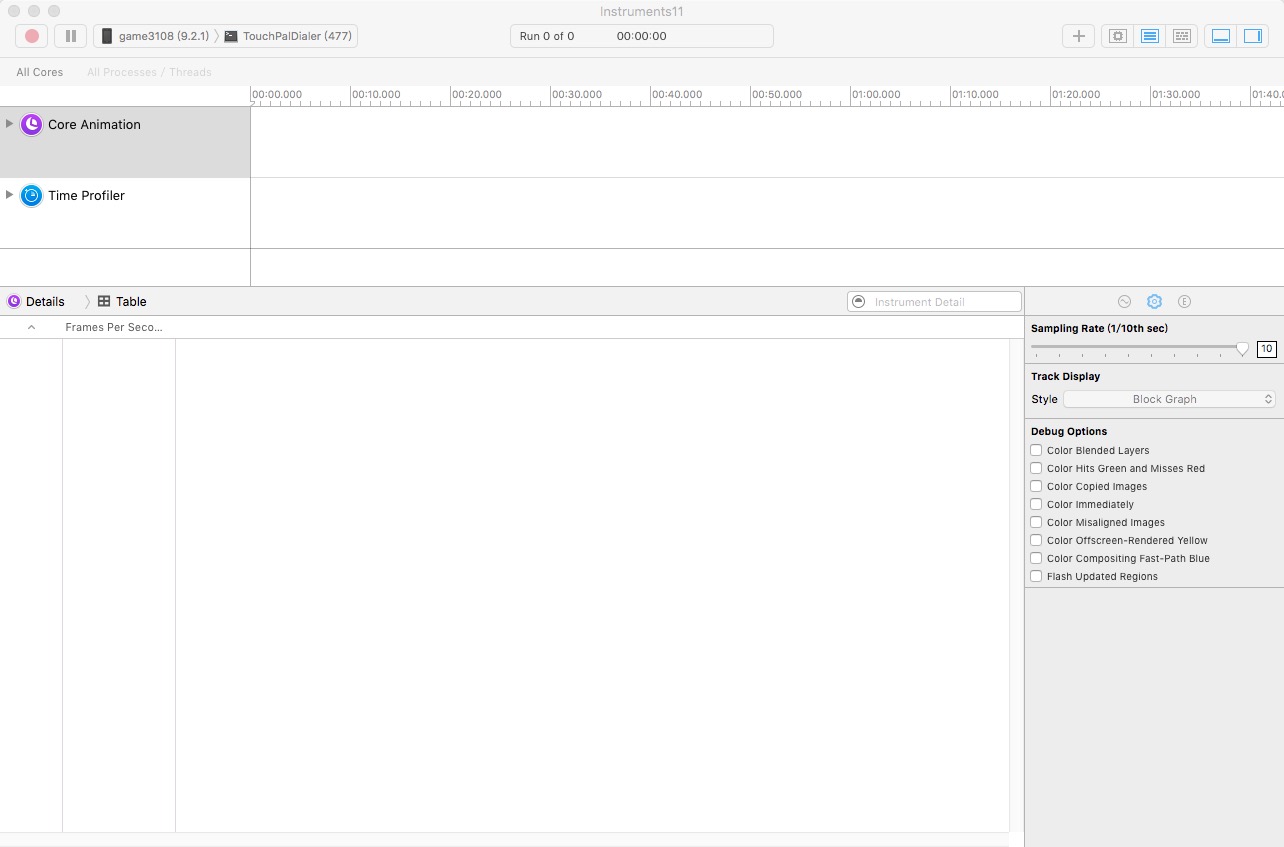This screenshot has height=847, width=1284.
Task: Open the TouchPalDialer (477) process selector
Action: tap(289, 36)
